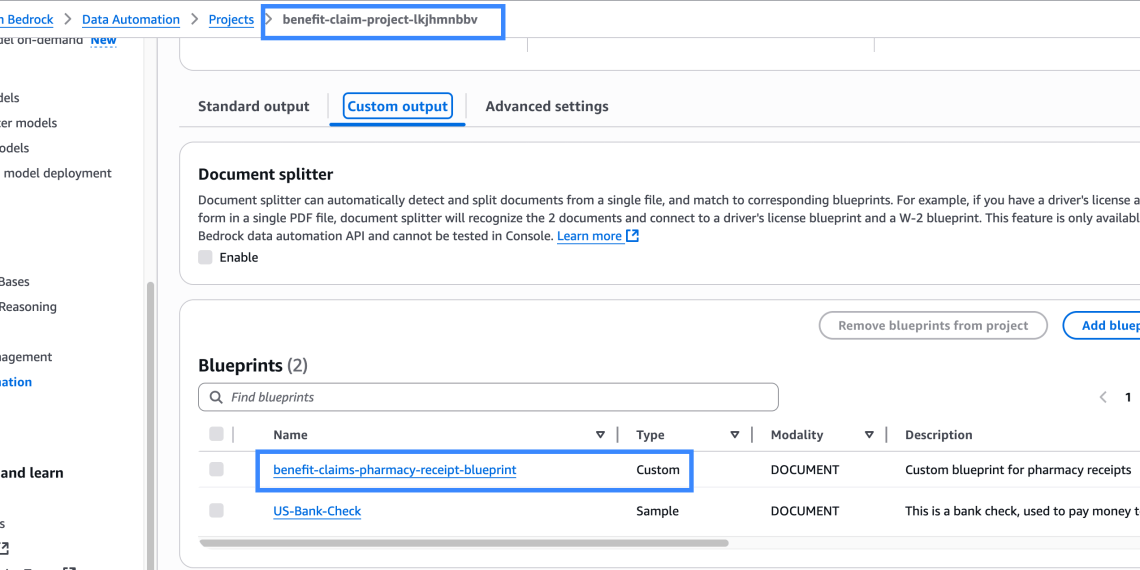The width and height of the screenshot is (1140, 570).
Task: Open benefit-claims-pharmacy-receipt-blueprint link
Action: click(394, 469)
